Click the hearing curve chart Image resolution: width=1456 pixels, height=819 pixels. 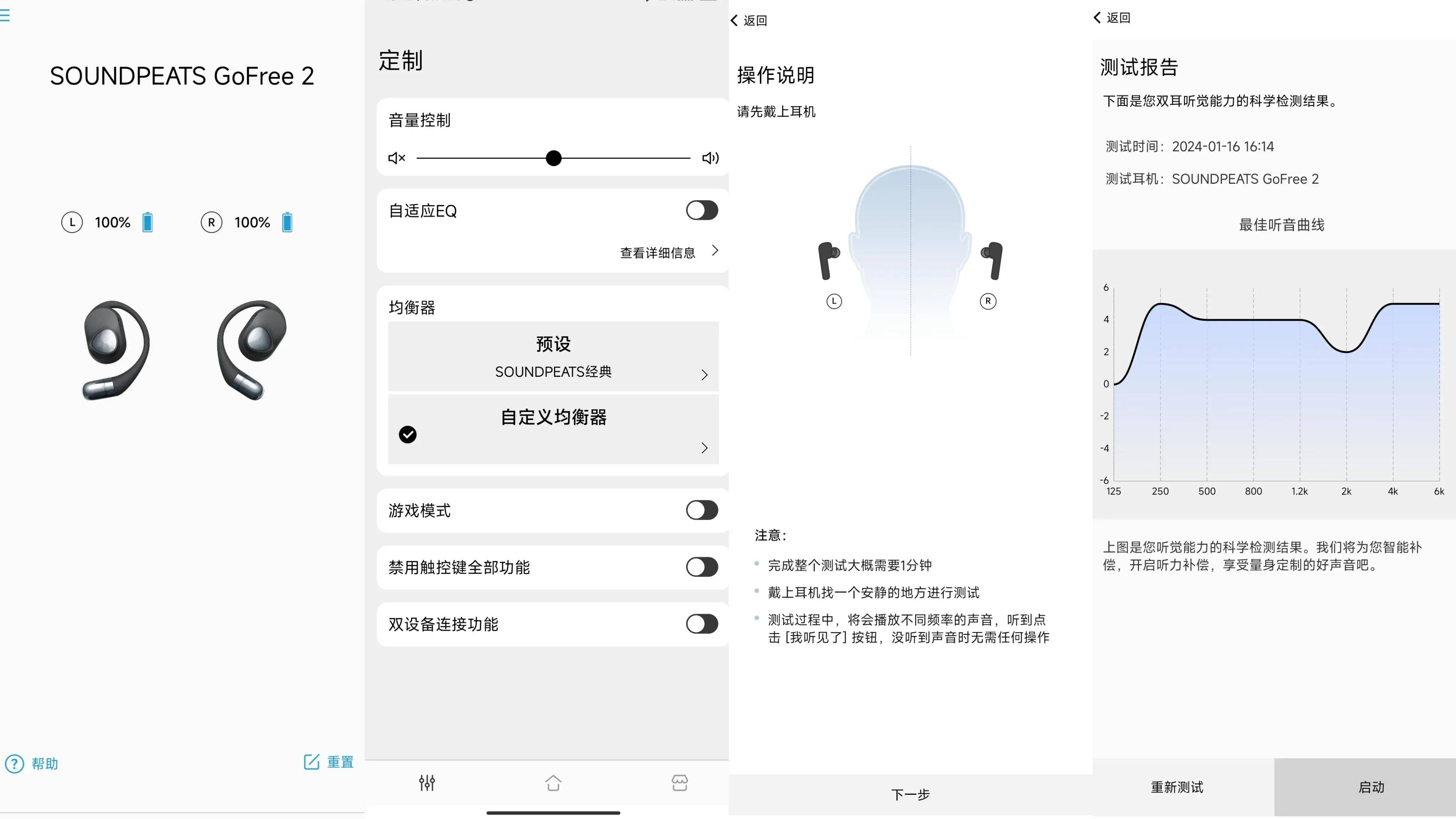tap(1276, 384)
